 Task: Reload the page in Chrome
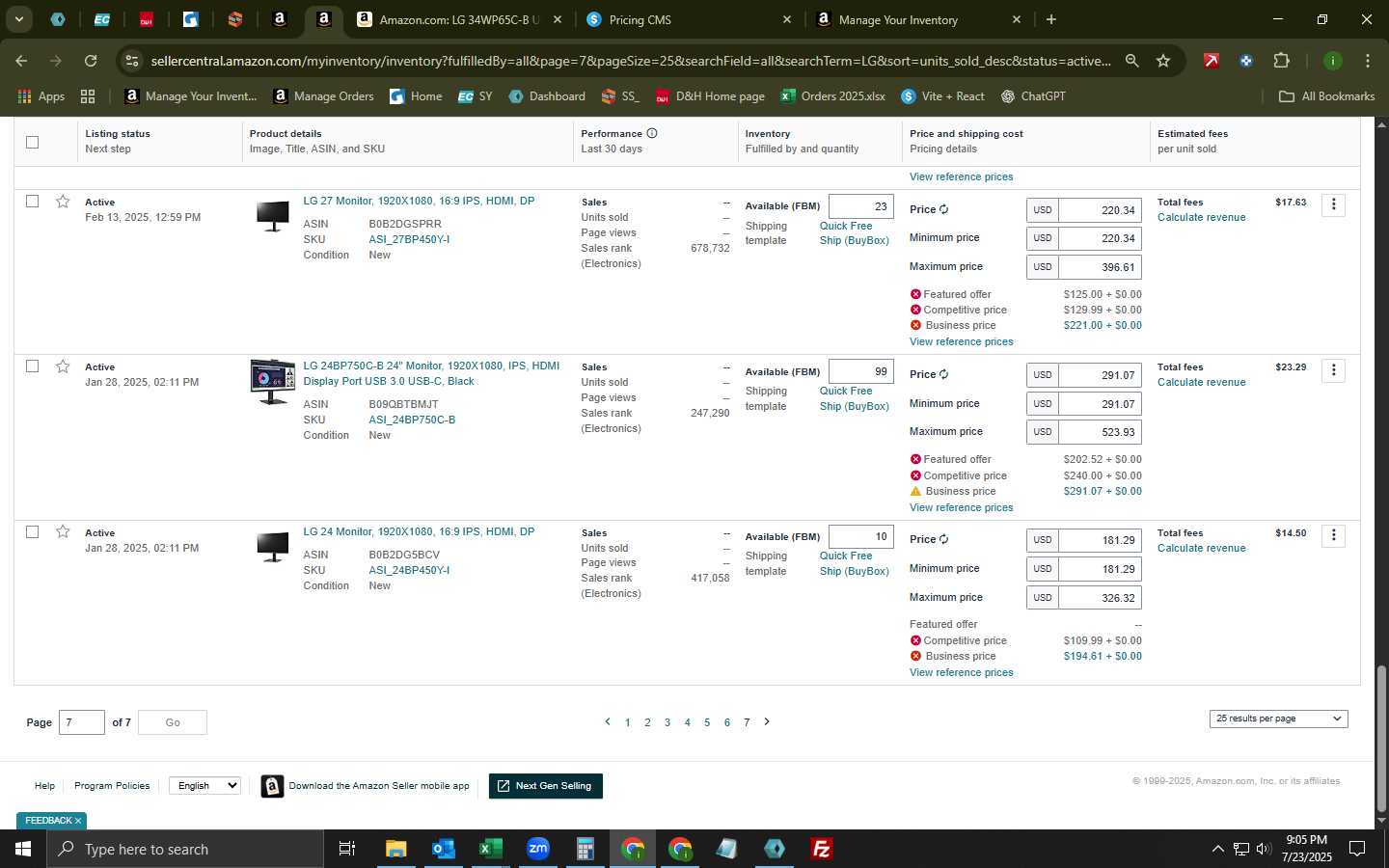[90, 61]
